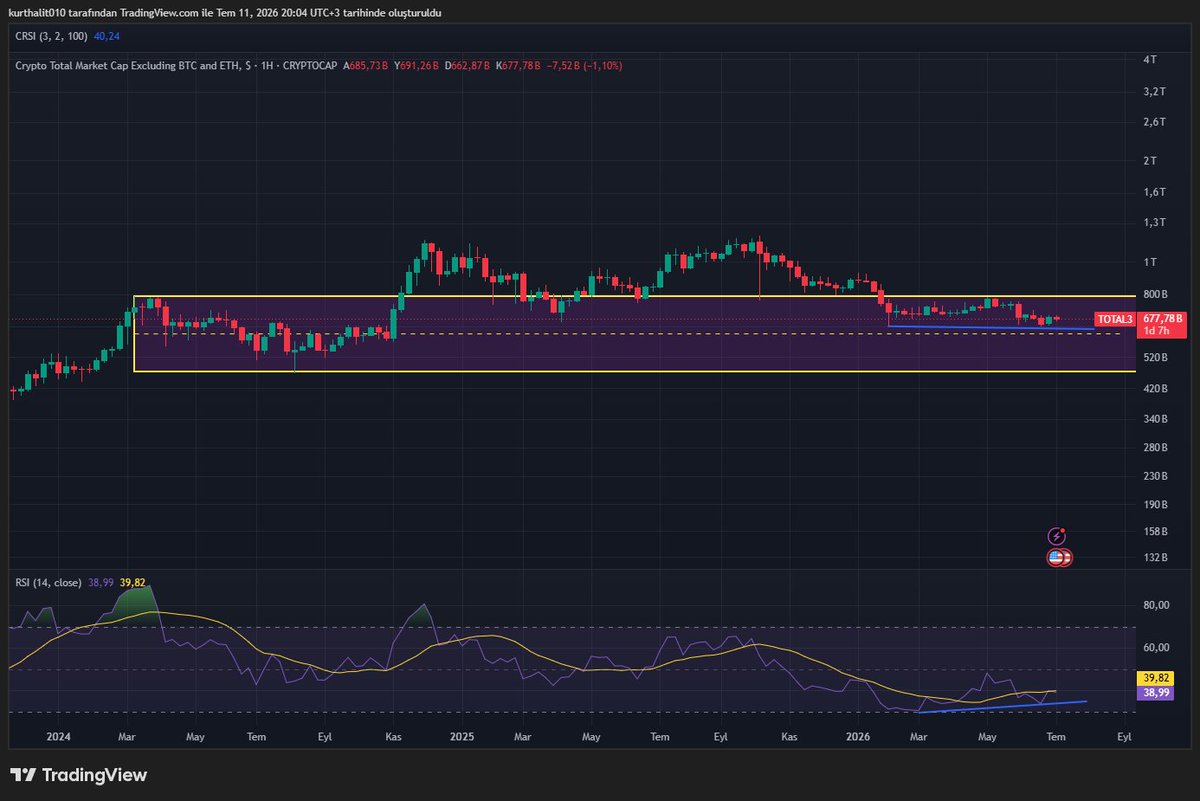Image resolution: width=1200 pixels, height=801 pixels.
Task: Click the open value A685,73 B
Action: [x=366, y=65]
